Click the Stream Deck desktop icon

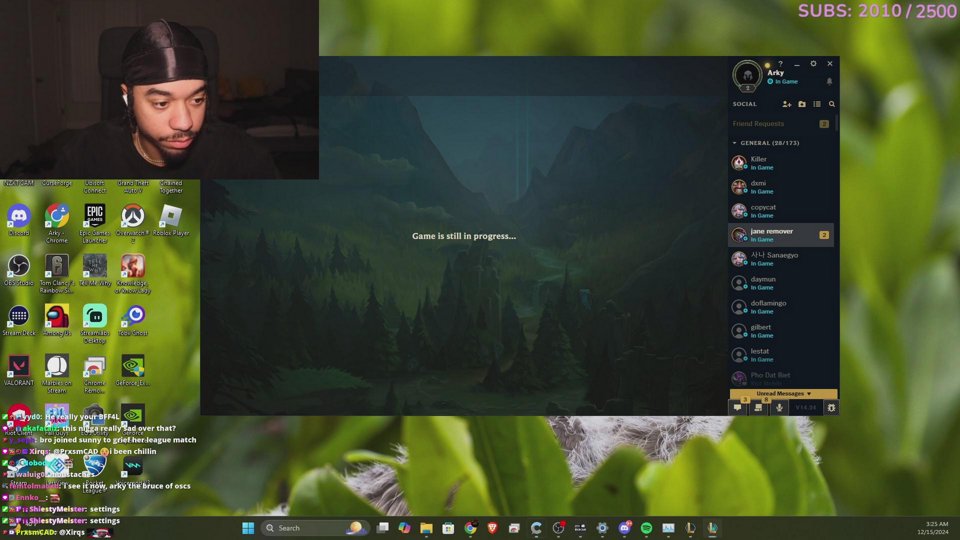click(18, 320)
